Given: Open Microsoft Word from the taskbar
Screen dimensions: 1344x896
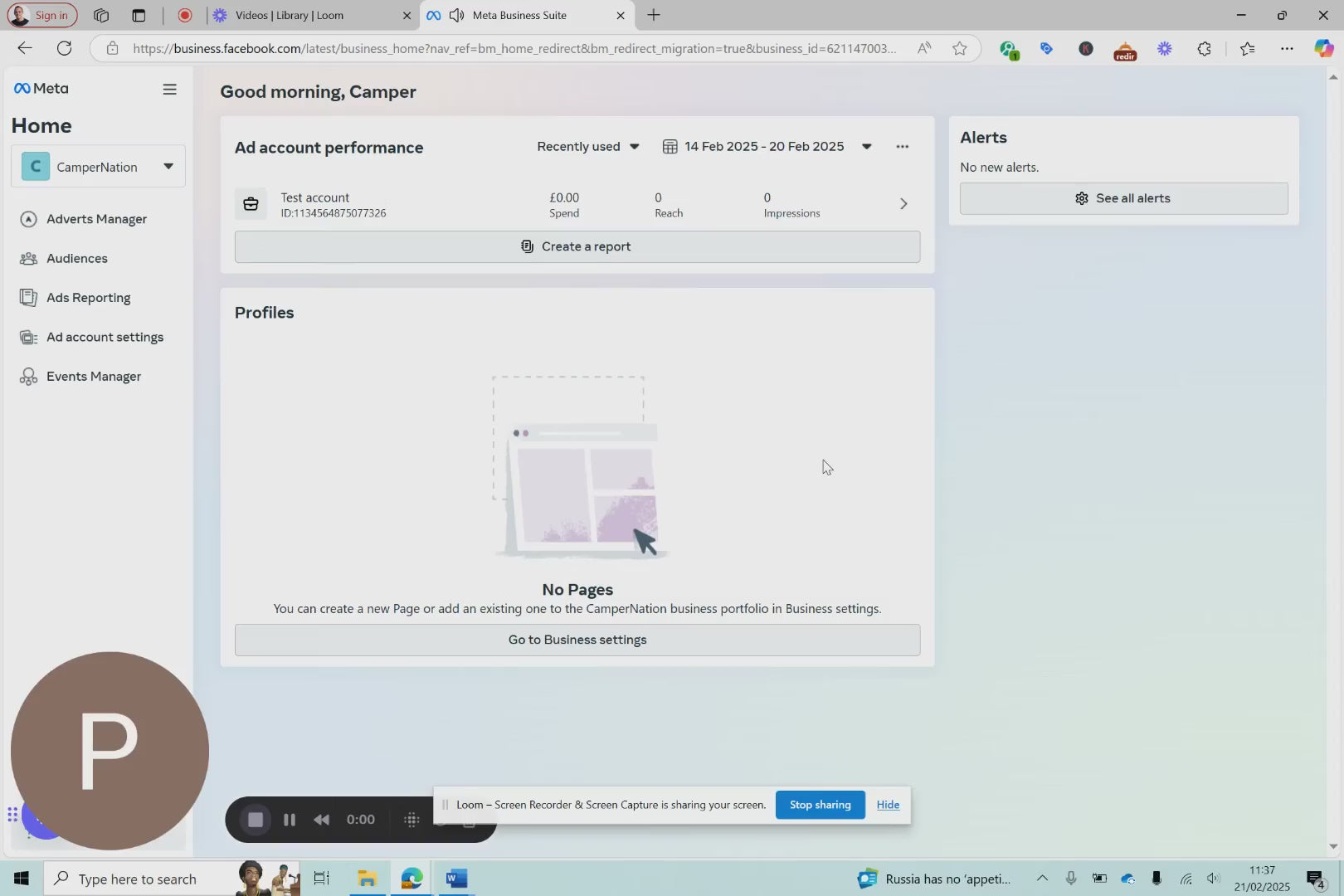Looking at the screenshot, I should [456, 879].
